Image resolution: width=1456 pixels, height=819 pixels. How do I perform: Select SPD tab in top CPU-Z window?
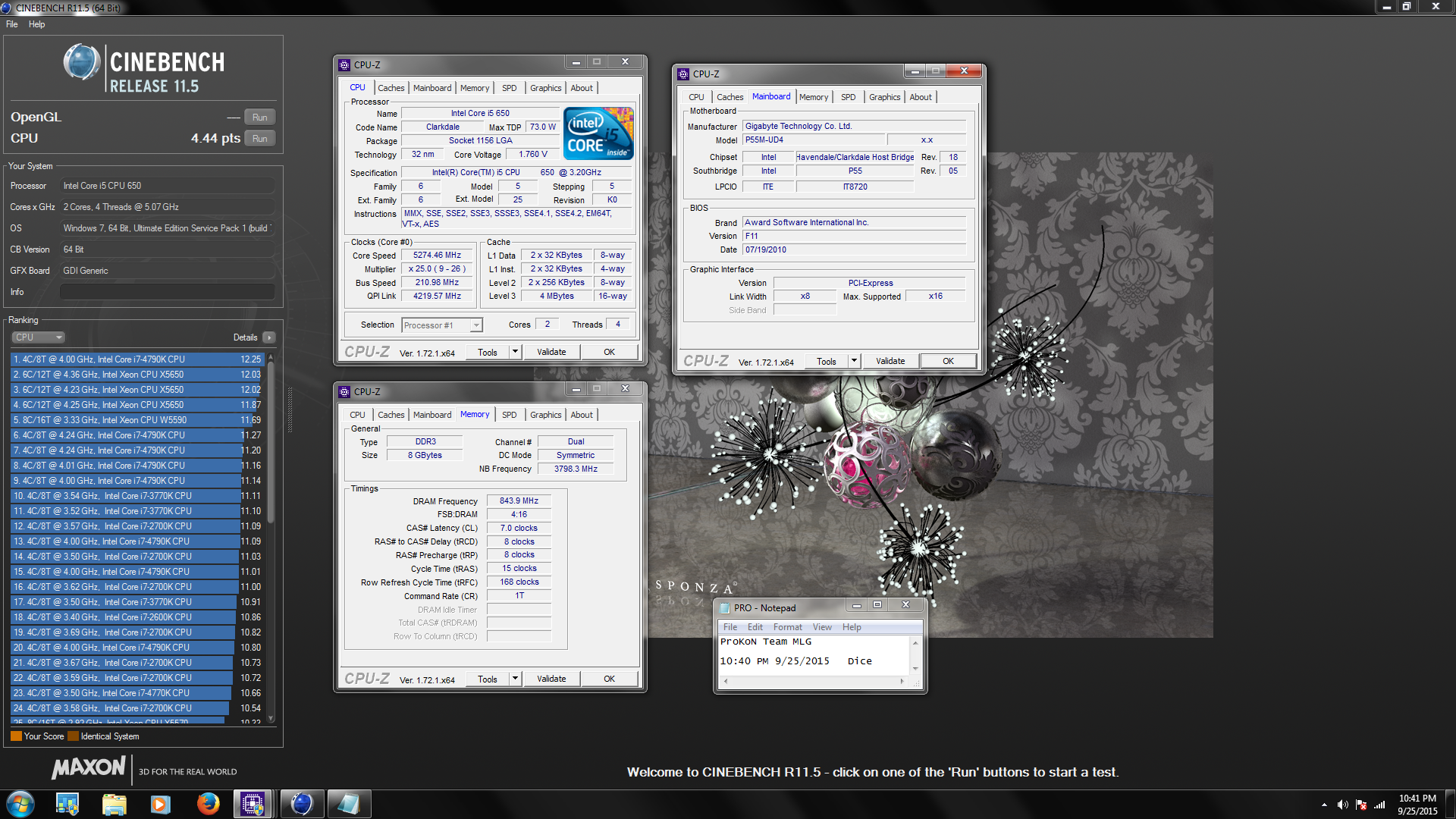pyautogui.click(x=510, y=88)
